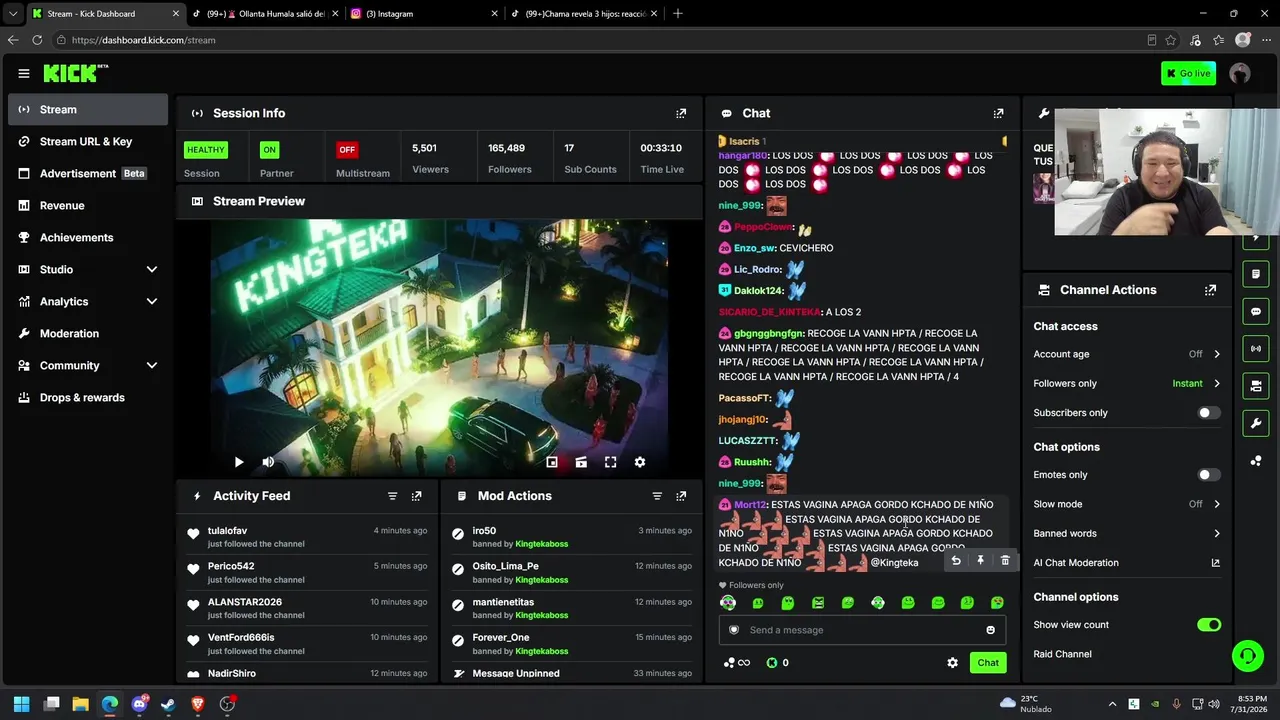Pop out the Activity Feed panel
Image resolution: width=1280 pixels, height=720 pixels.
tap(416, 496)
